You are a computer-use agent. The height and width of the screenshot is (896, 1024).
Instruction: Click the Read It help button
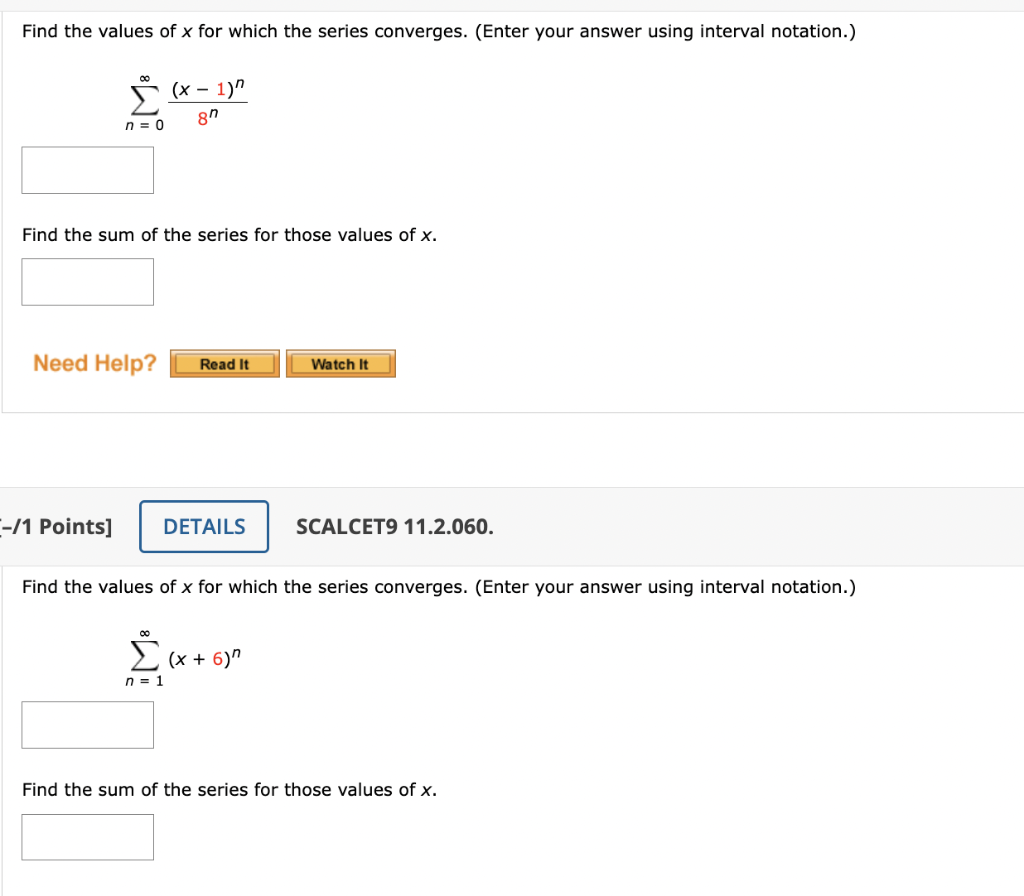[x=224, y=363]
